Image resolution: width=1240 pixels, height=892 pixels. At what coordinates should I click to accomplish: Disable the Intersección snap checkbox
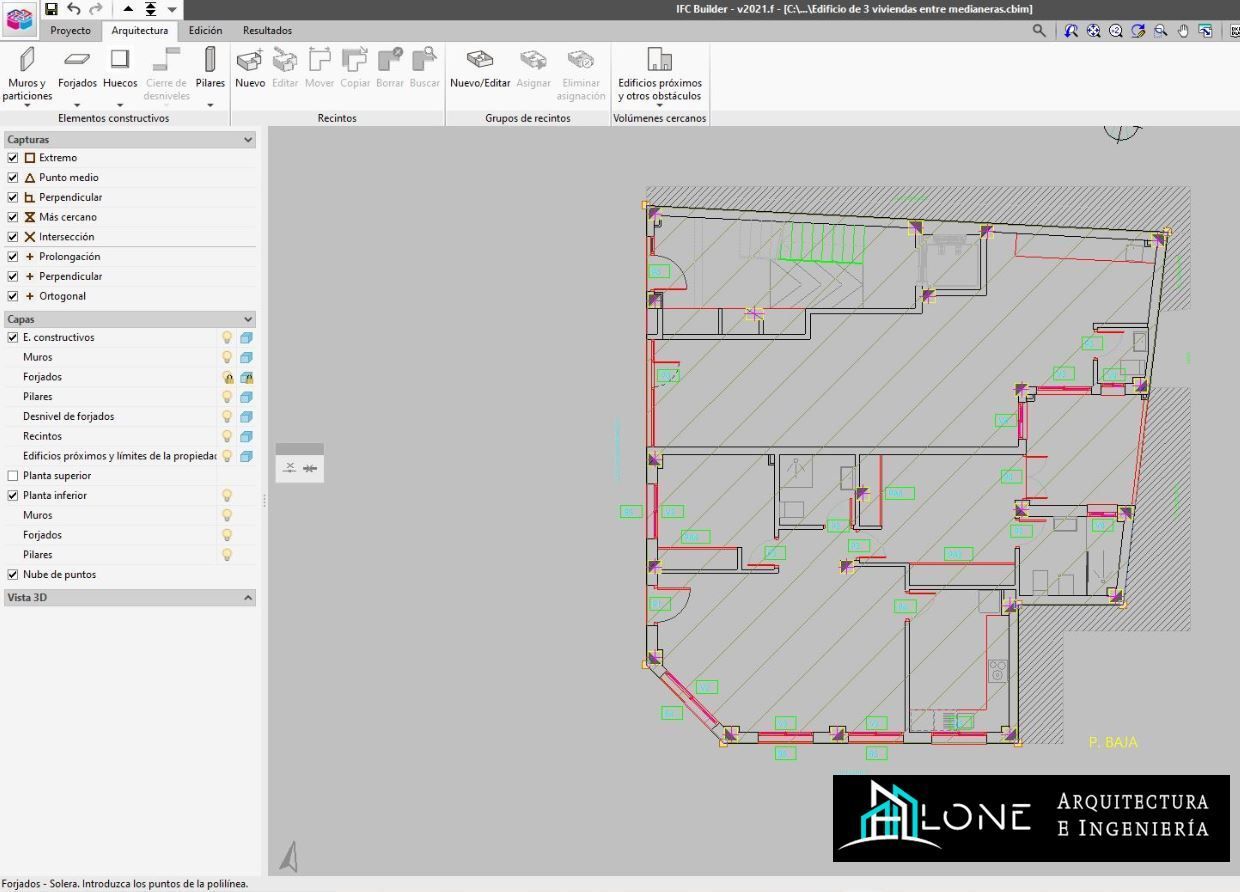(x=13, y=237)
